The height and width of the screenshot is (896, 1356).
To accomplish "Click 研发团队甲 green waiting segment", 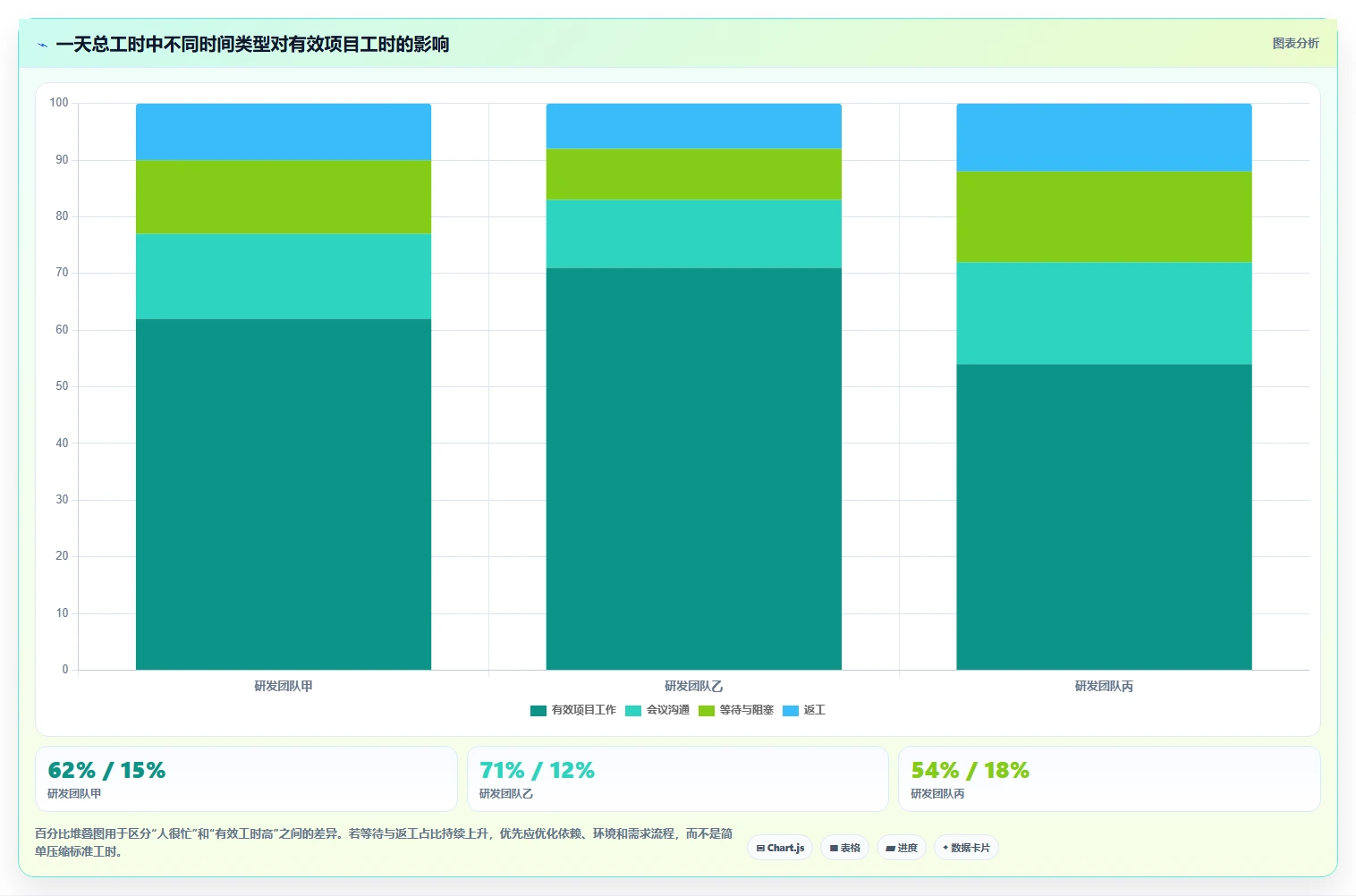I will click(284, 197).
